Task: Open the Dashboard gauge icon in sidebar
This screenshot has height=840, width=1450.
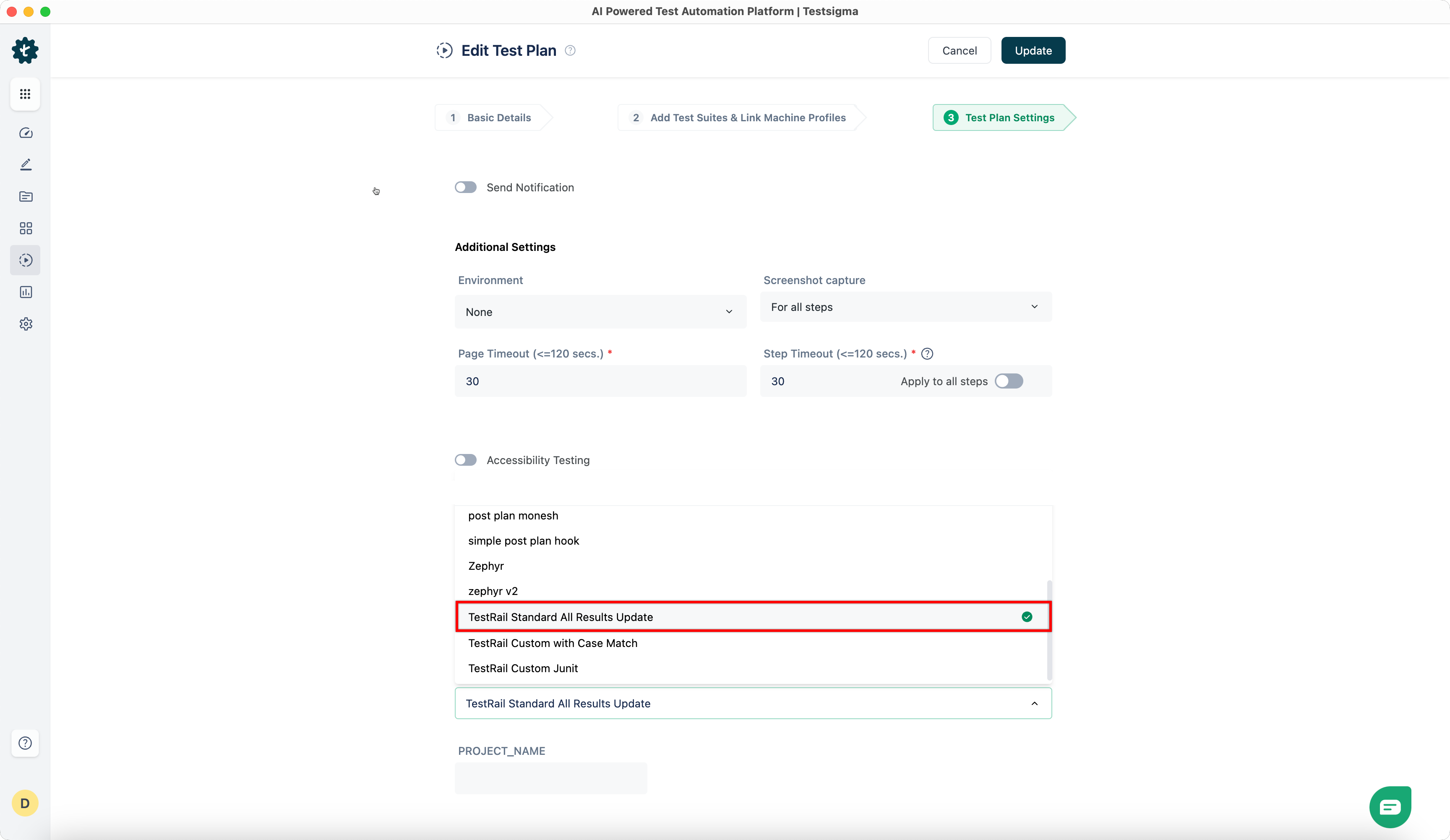Action: pos(25,133)
